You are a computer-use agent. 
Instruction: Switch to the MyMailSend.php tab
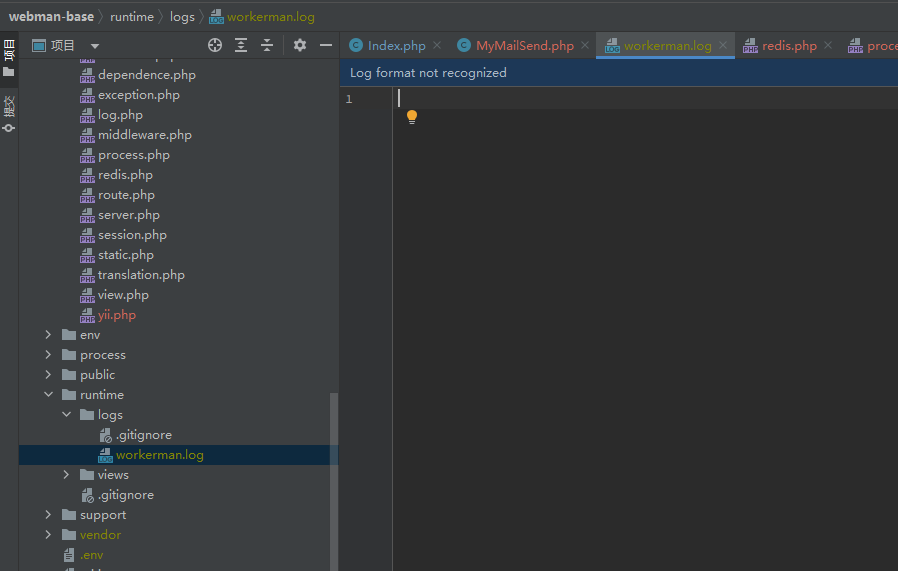coord(525,46)
